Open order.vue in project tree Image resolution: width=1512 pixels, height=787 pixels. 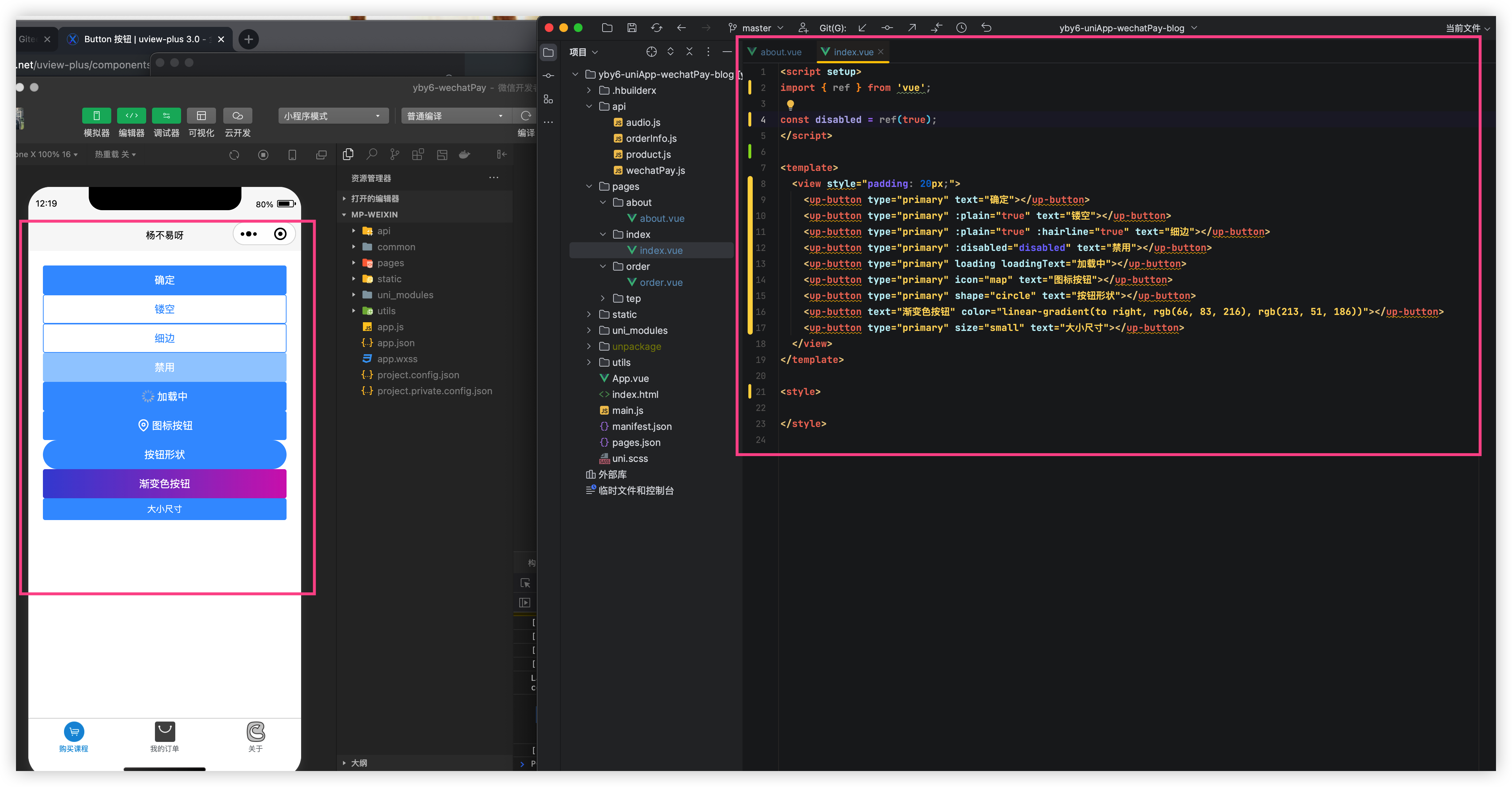click(660, 282)
